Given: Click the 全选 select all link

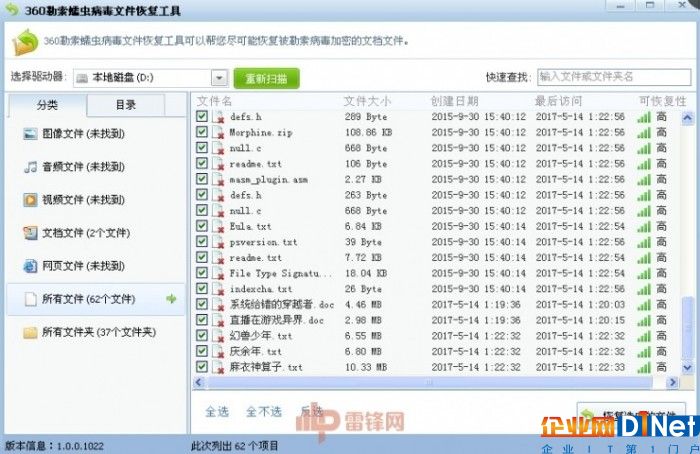Looking at the screenshot, I should click(x=217, y=412).
